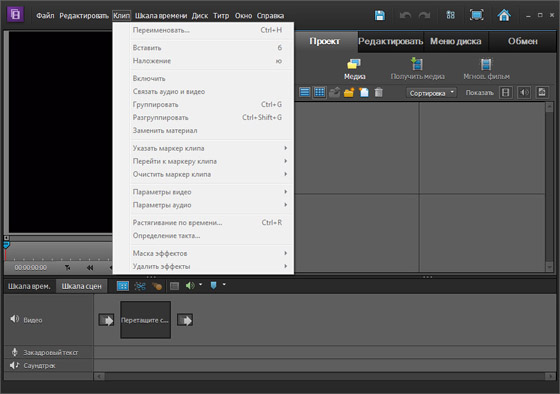Expand Указать маркер клипа submenu

tap(204, 148)
